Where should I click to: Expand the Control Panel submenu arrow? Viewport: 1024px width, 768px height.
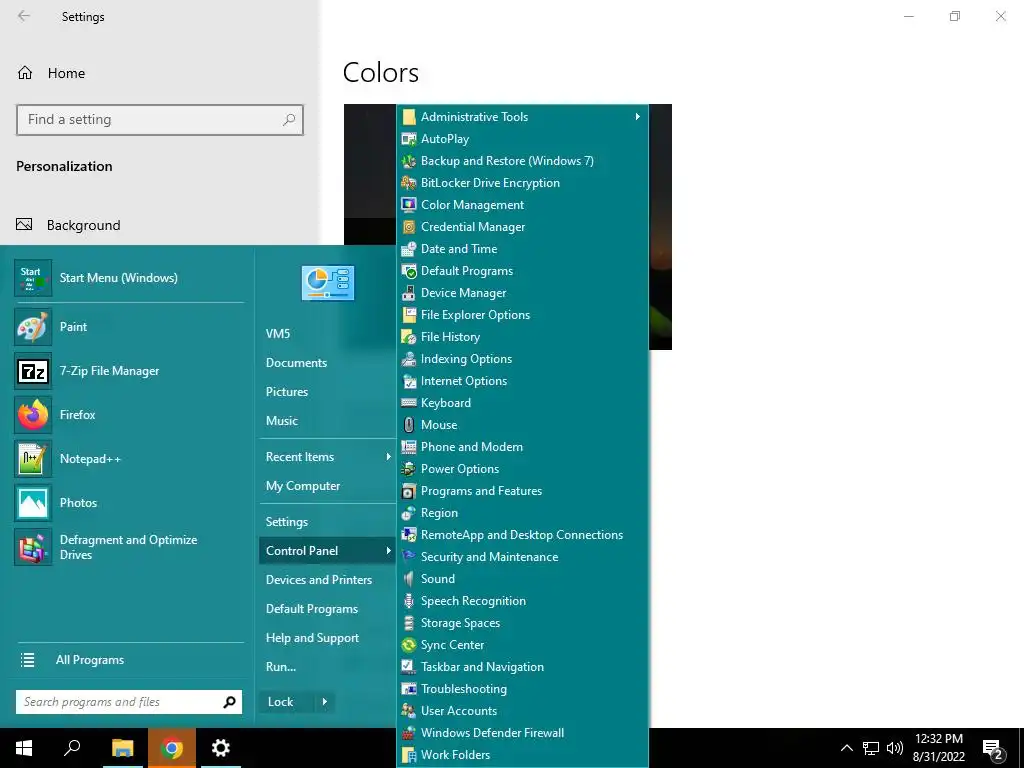[388, 551]
